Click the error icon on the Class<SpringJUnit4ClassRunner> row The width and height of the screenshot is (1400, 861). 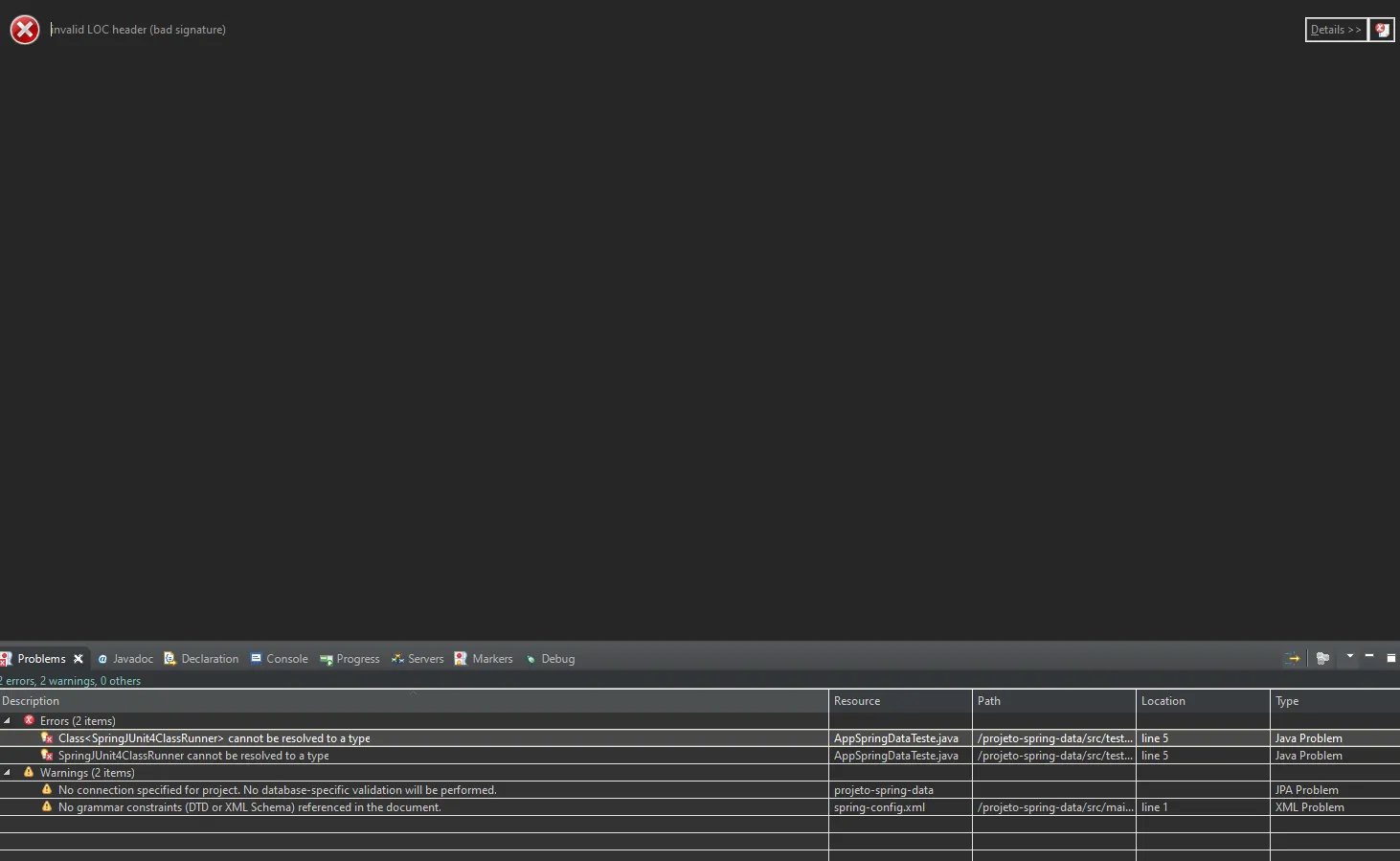(47, 737)
